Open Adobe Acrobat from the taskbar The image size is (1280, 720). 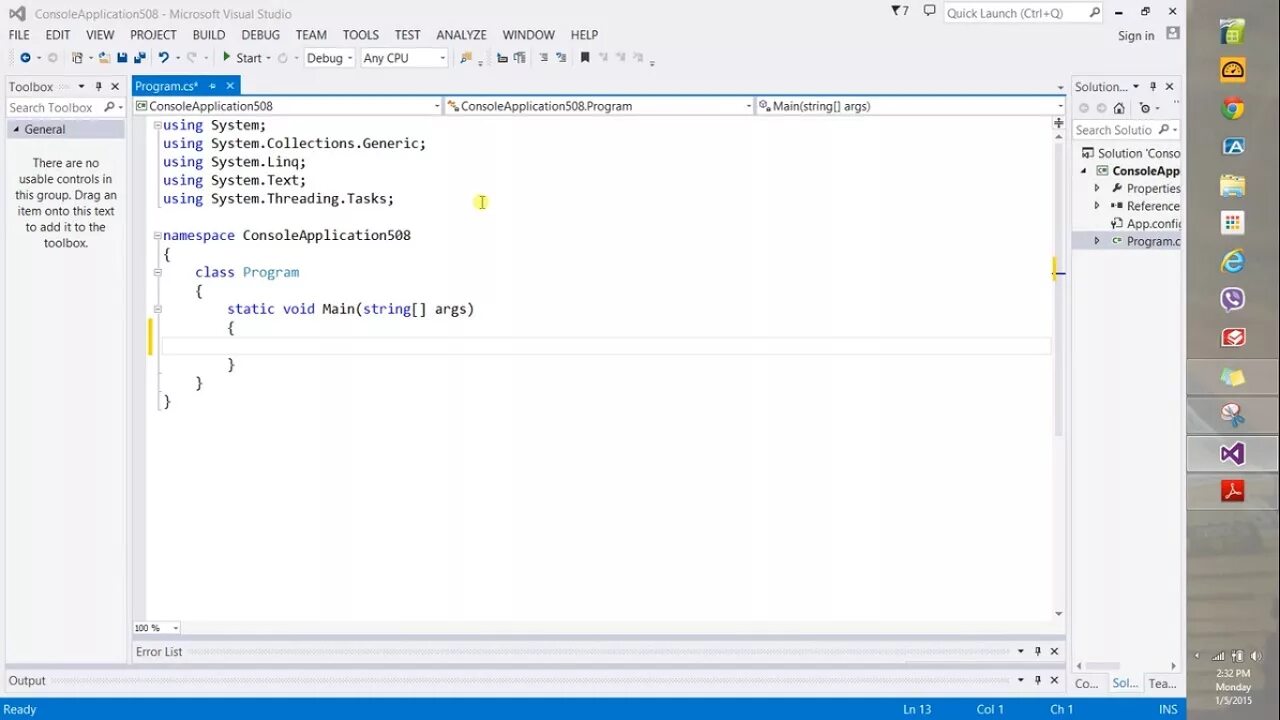click(x=1232, y=491)
